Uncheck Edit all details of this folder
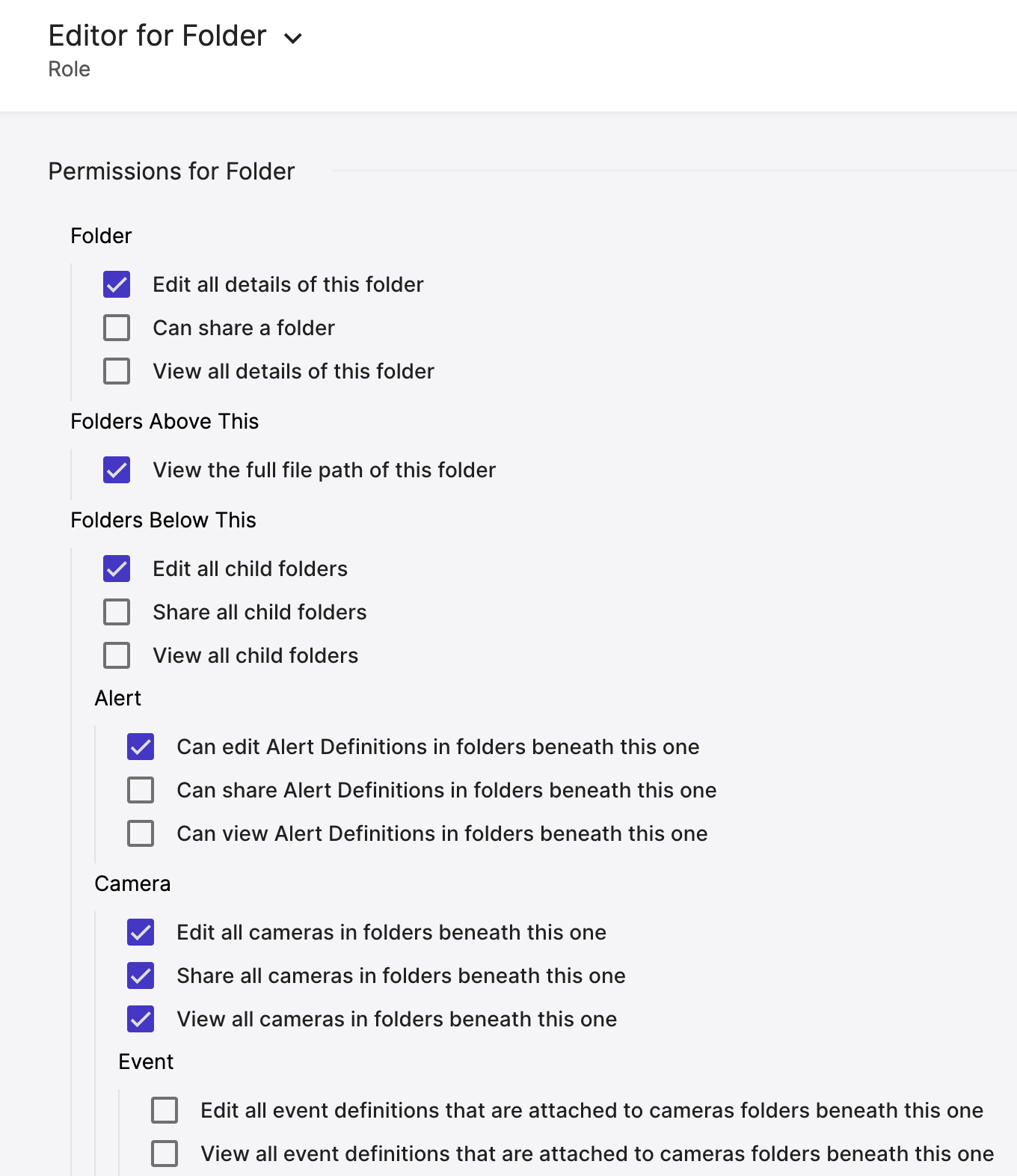This screenshot has height=1176, width=1017. pyautogui.click(x=117, y=284)
